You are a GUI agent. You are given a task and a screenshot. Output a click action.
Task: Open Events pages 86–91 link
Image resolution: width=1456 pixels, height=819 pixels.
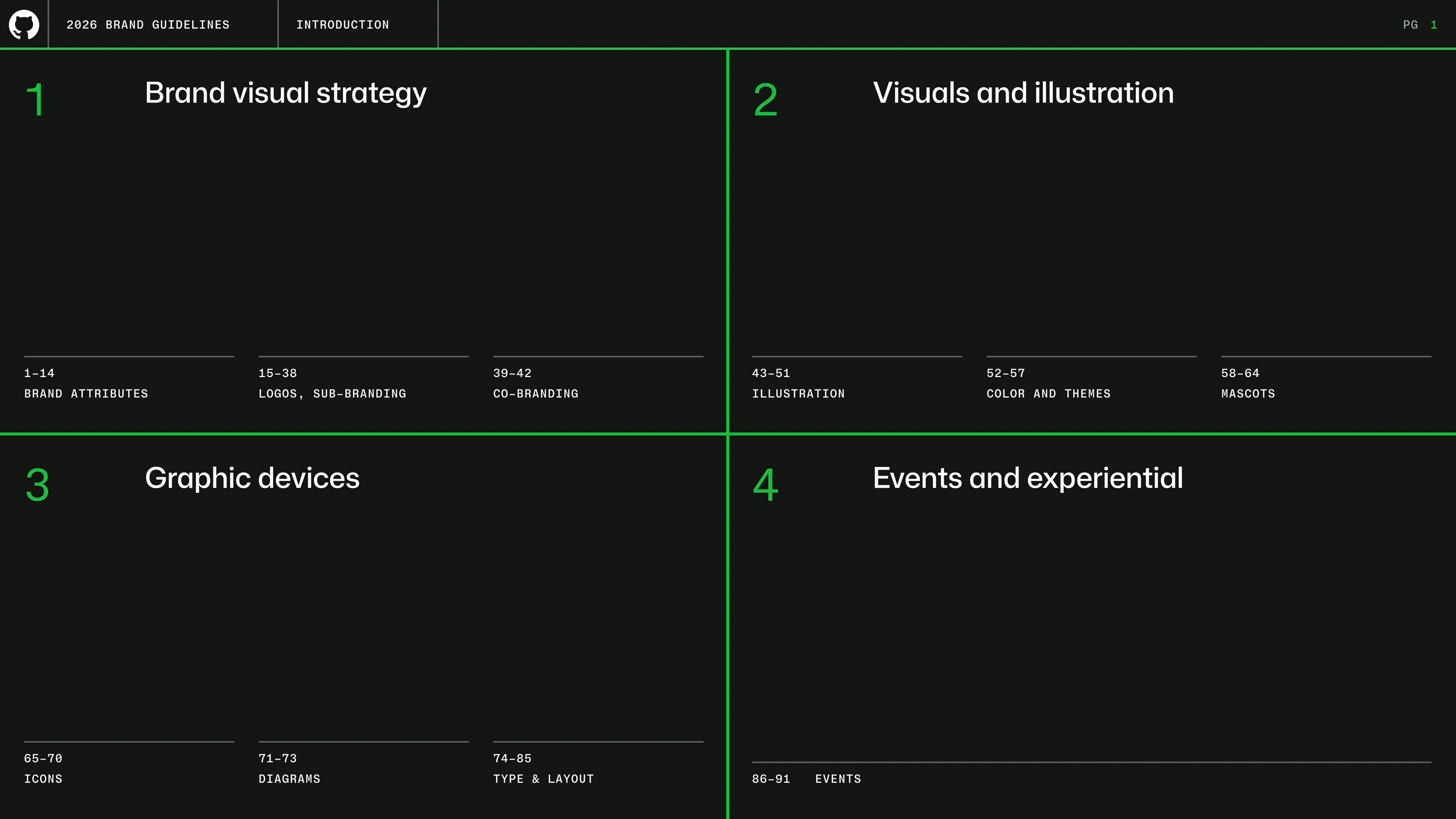(x=806, y=779)
